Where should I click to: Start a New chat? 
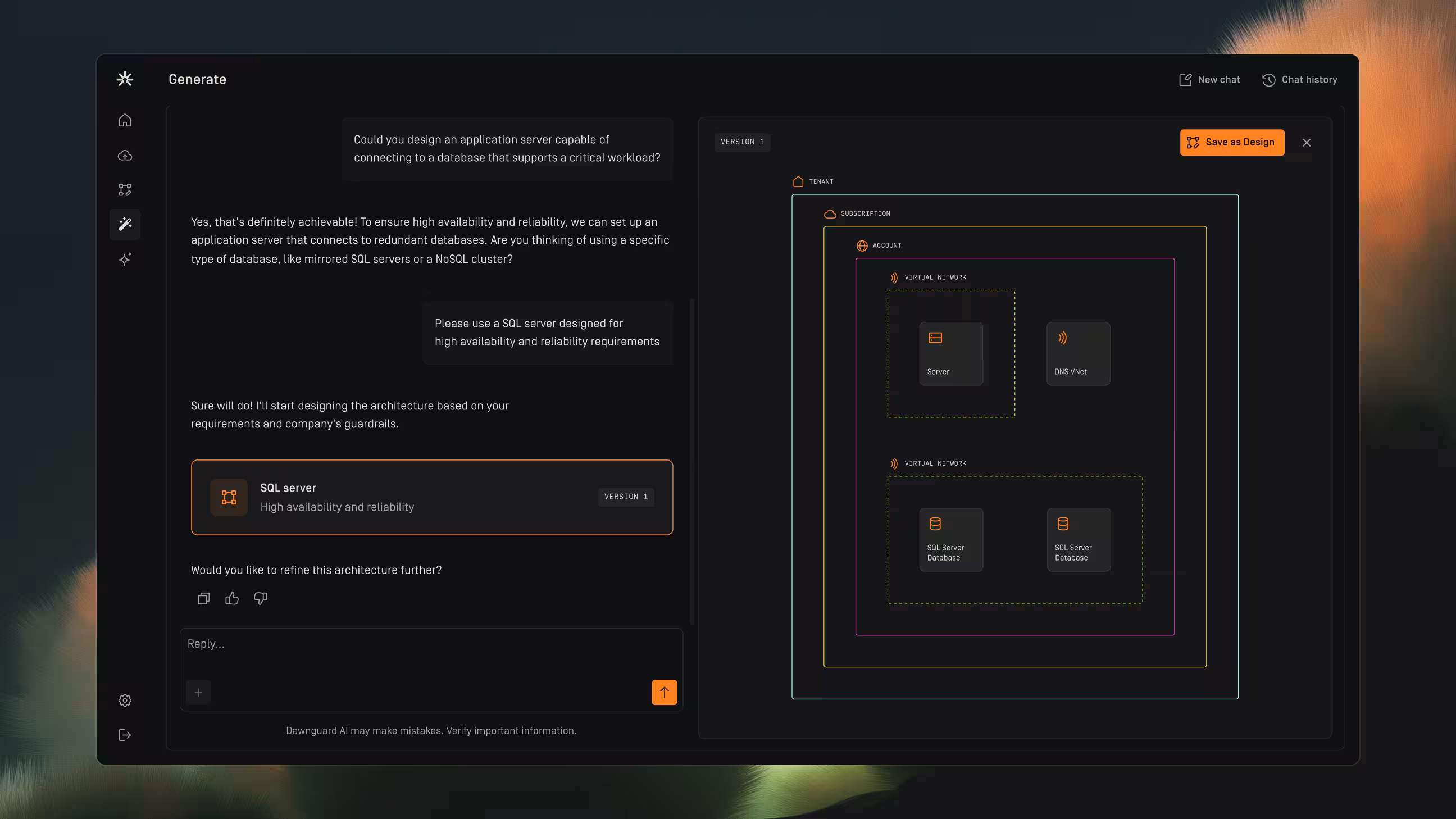[x=1209, y=80]
